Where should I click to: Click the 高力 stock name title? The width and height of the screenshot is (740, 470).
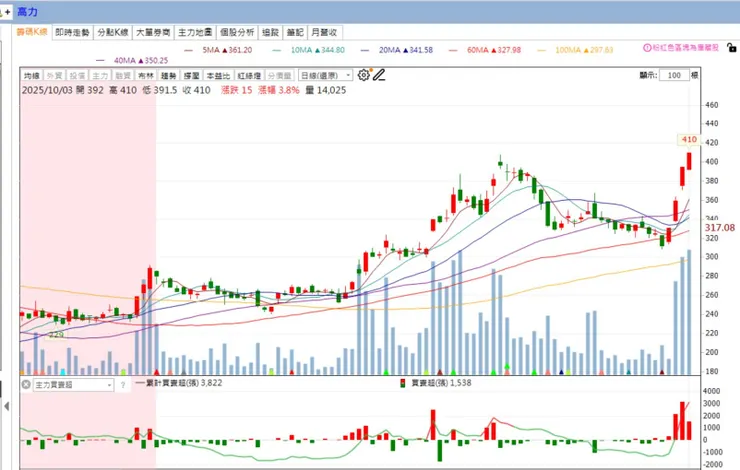(27, 12)
